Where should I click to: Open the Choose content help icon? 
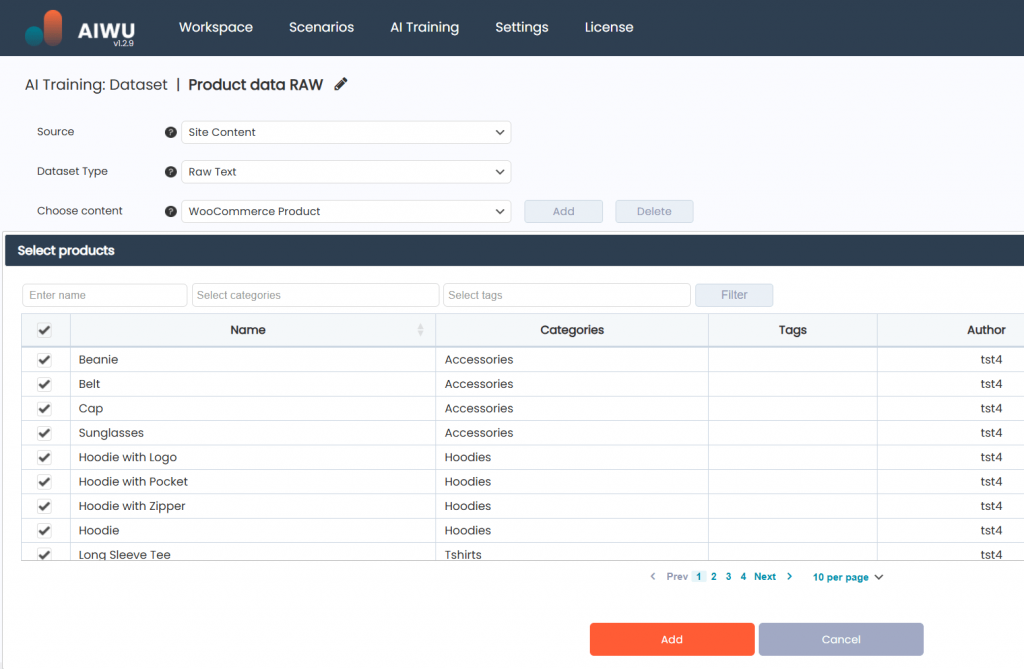(170, 212)
